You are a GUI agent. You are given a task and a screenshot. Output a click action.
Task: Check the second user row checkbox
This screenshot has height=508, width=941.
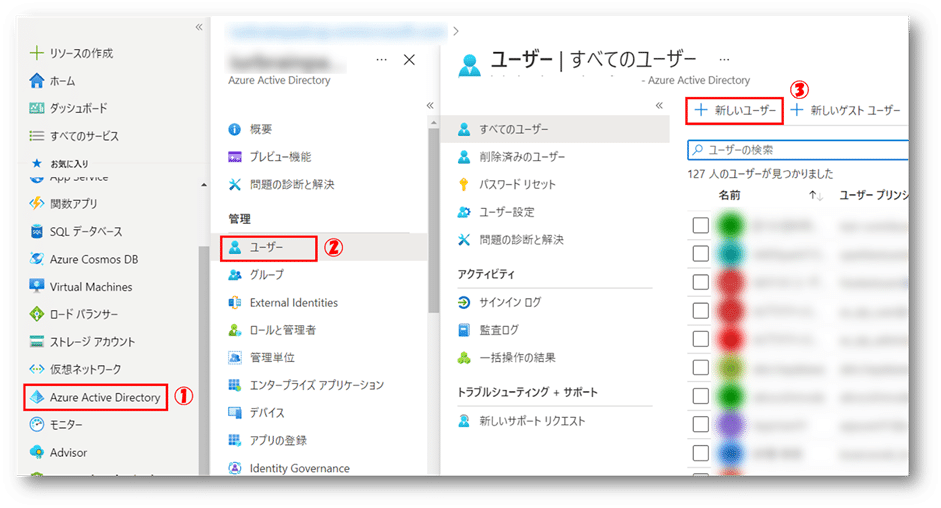coord(700,253)
